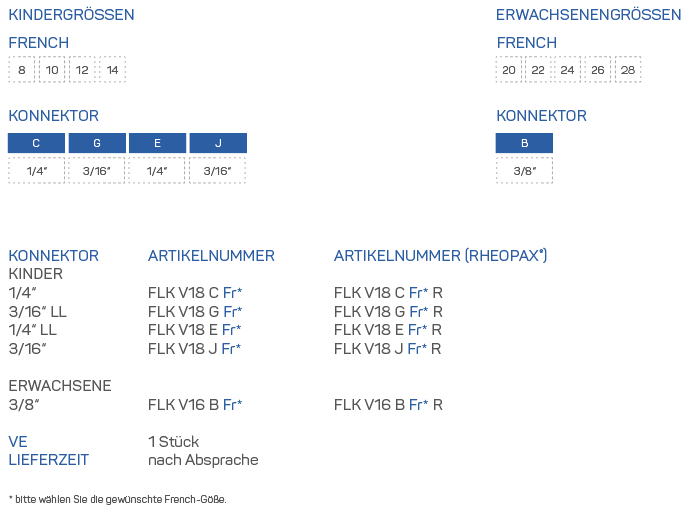689x515 pixels.
Task: Choose adult French size 22
Action: tap(538, 70)
